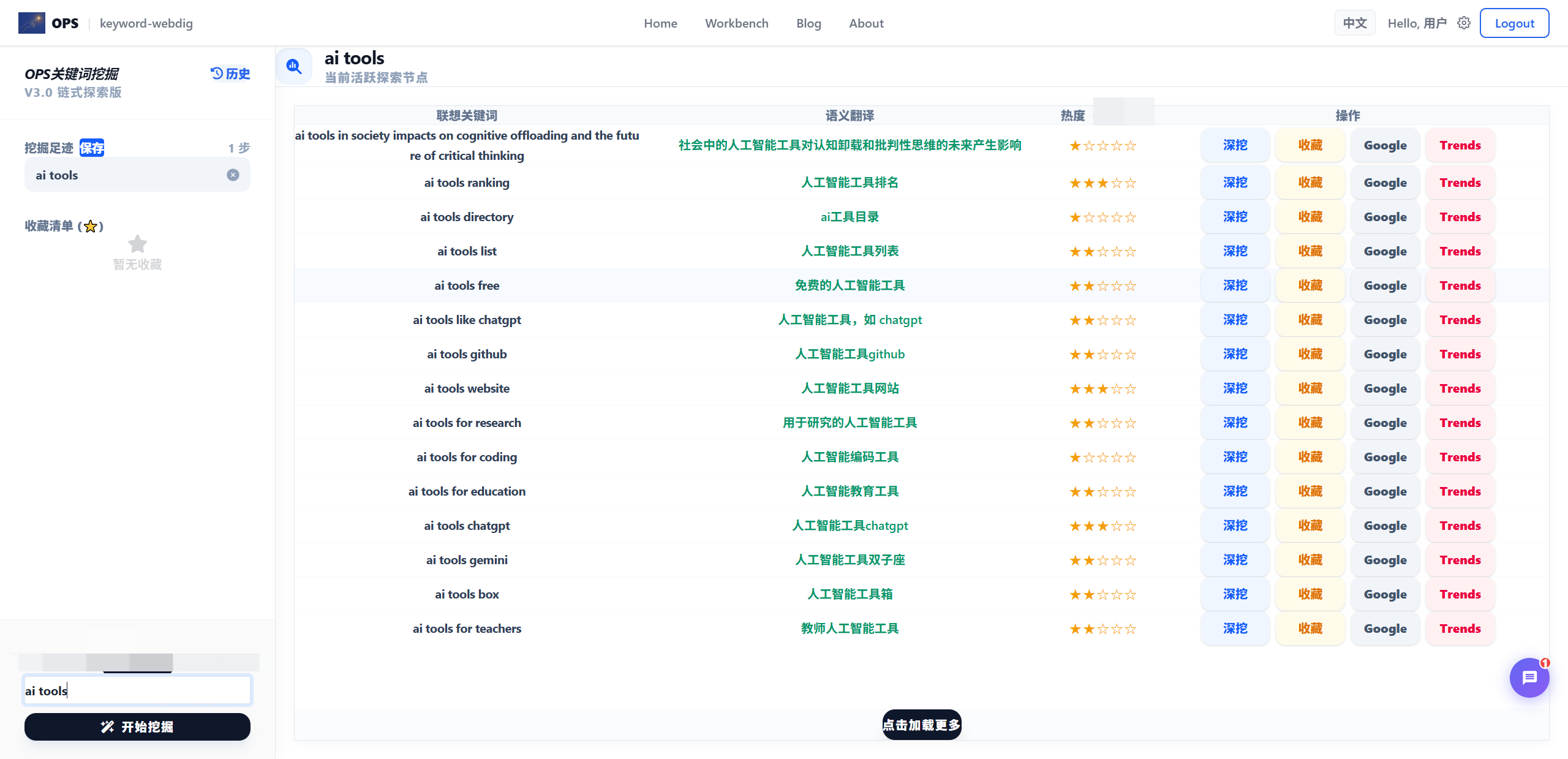This screenshot has height=759, width=1568.
Task: Open Trends for ai tools github
Action: tap(1460, 354)
